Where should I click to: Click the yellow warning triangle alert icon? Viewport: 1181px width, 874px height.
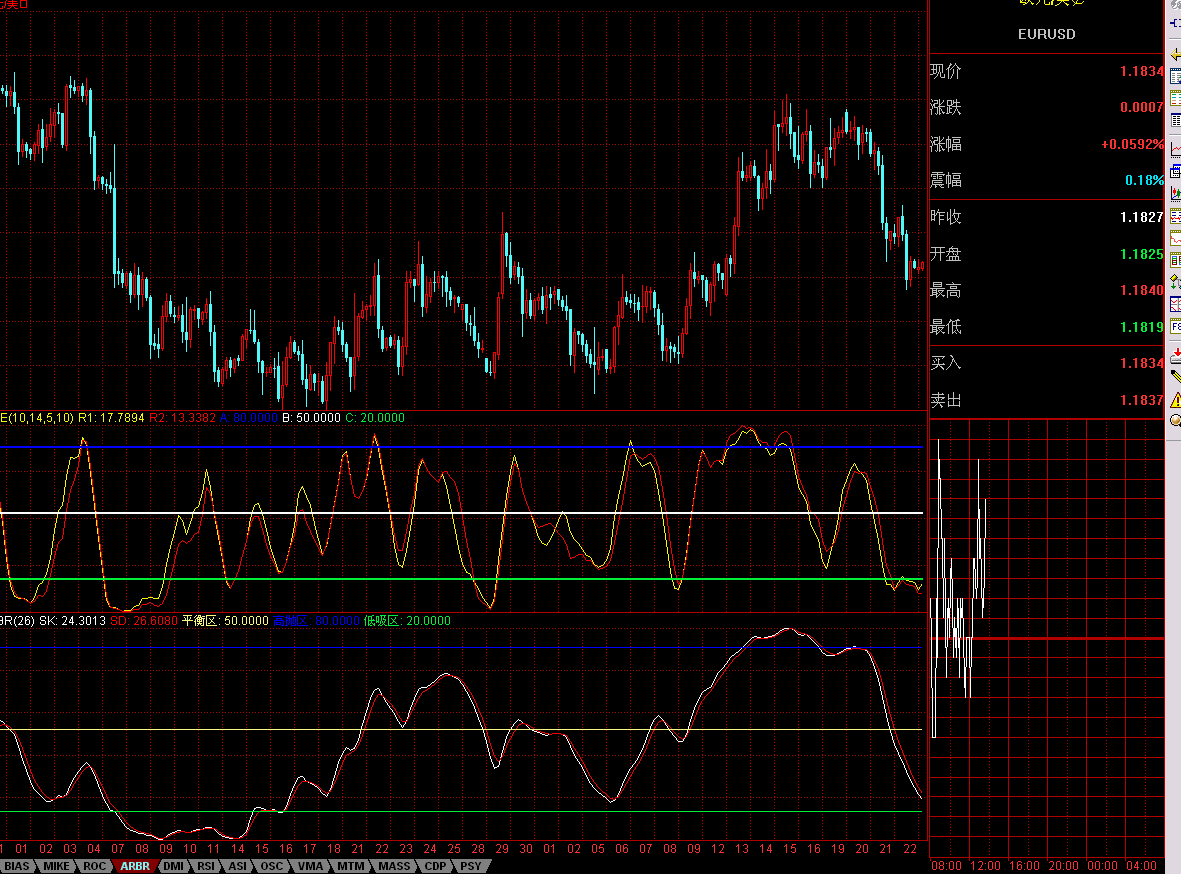point(1176,399)
